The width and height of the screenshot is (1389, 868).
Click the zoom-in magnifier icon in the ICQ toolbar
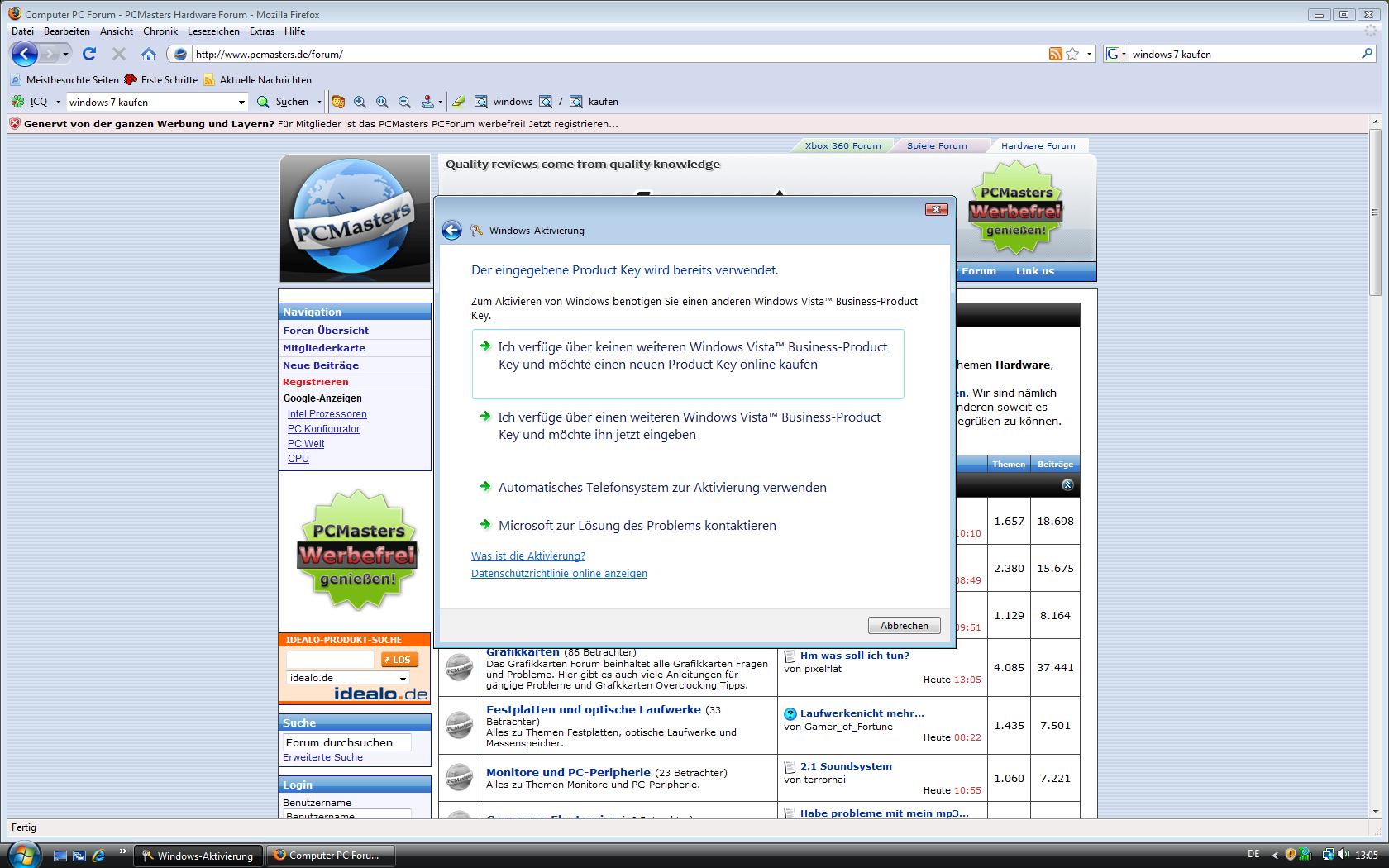[x=360, y=102]
